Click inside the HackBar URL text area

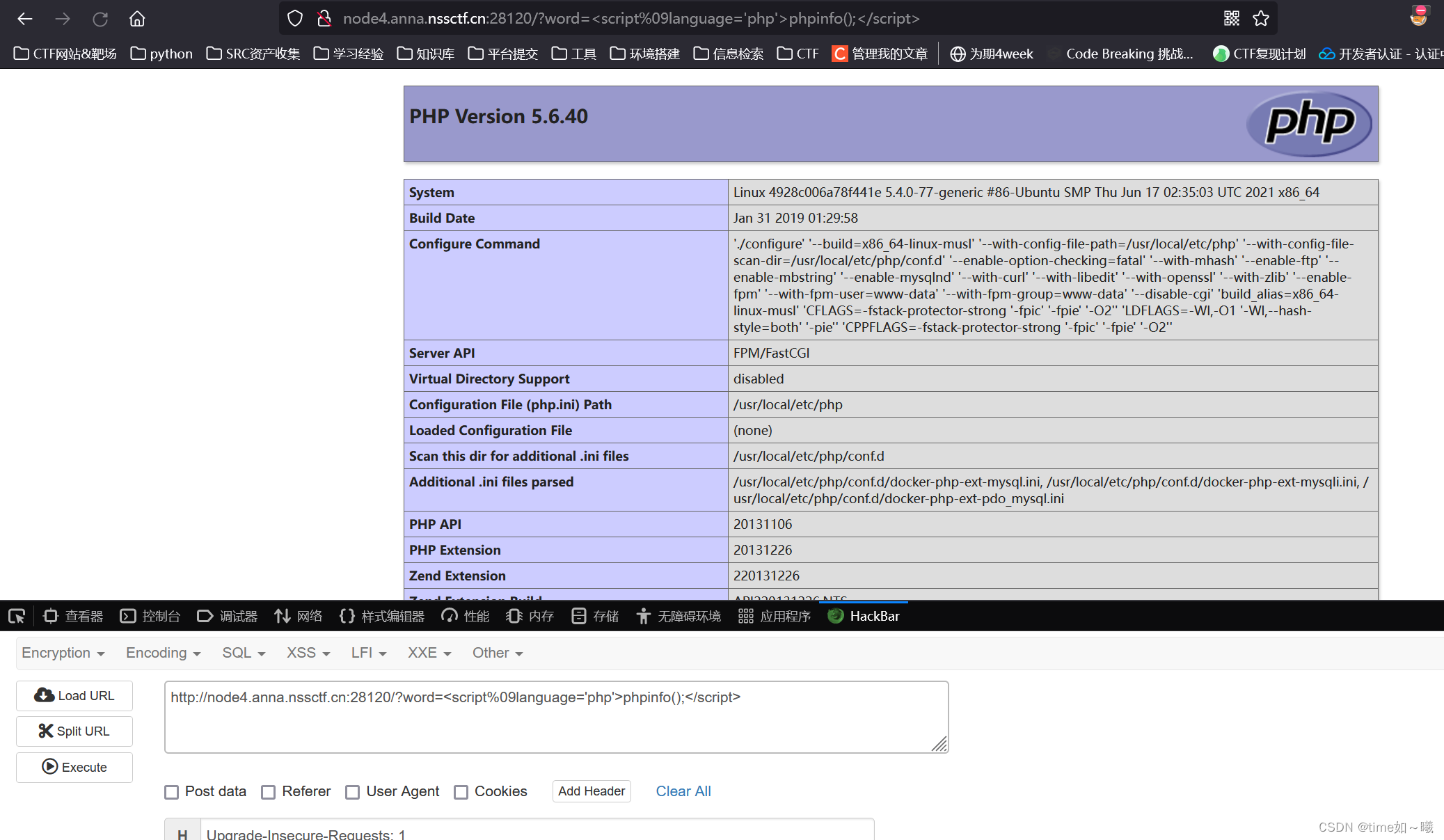click(557, 717)
